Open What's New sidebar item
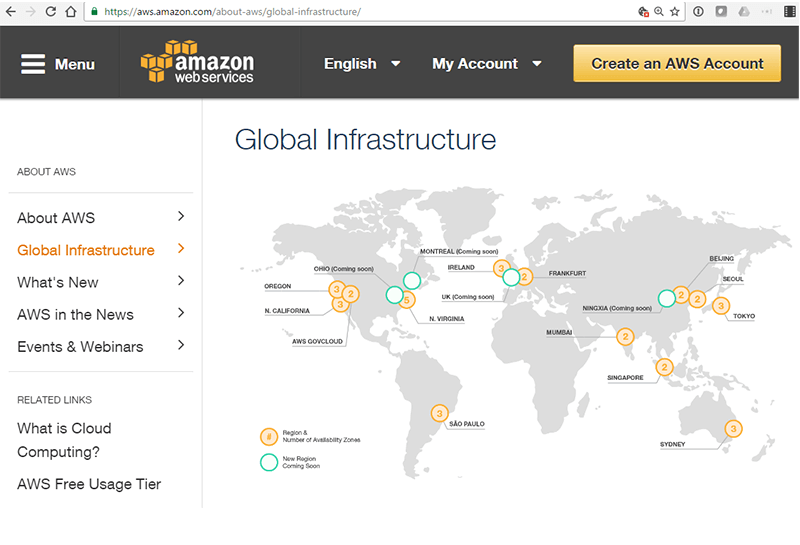Viewport: 800px width, 545px height. point(58,282)
